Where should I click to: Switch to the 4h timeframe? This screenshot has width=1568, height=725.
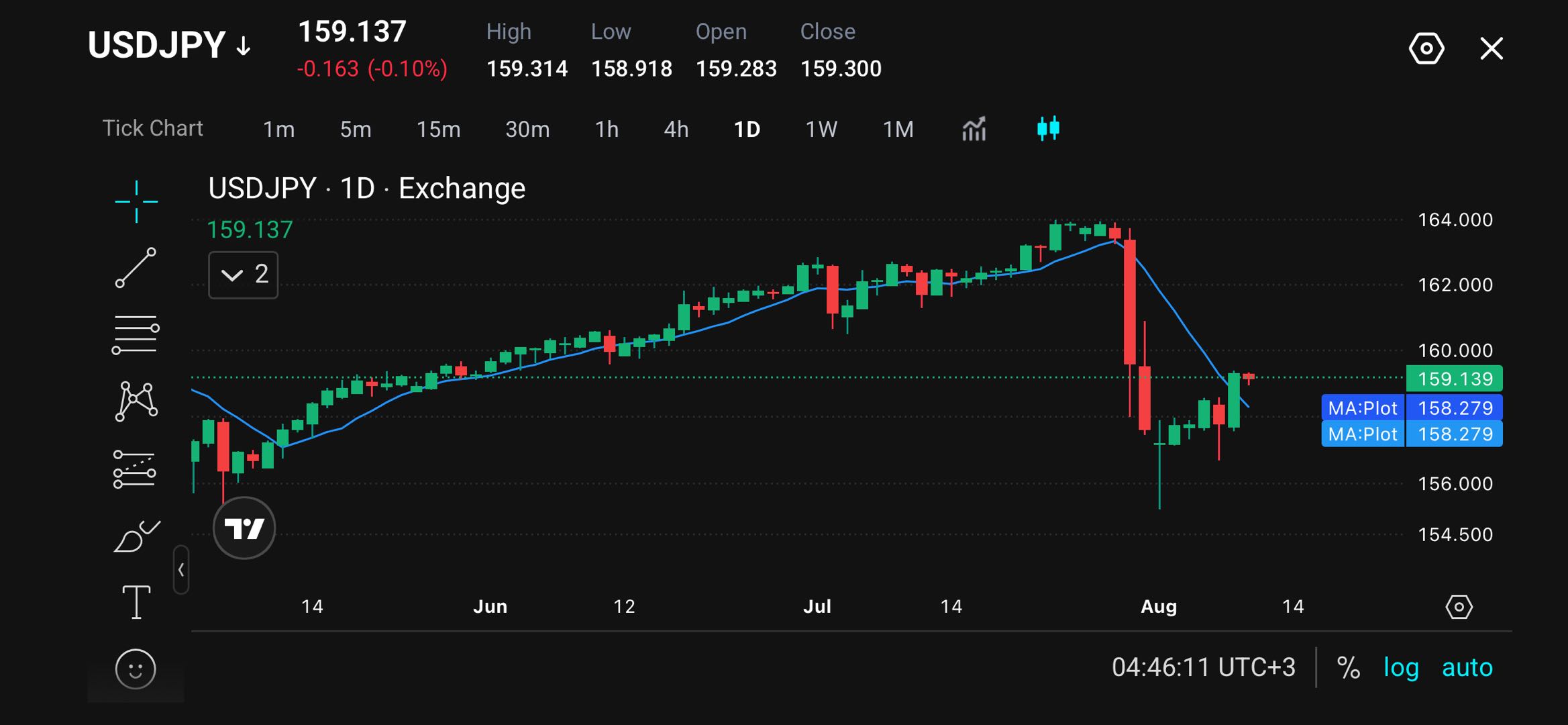(x=676, y=129)
